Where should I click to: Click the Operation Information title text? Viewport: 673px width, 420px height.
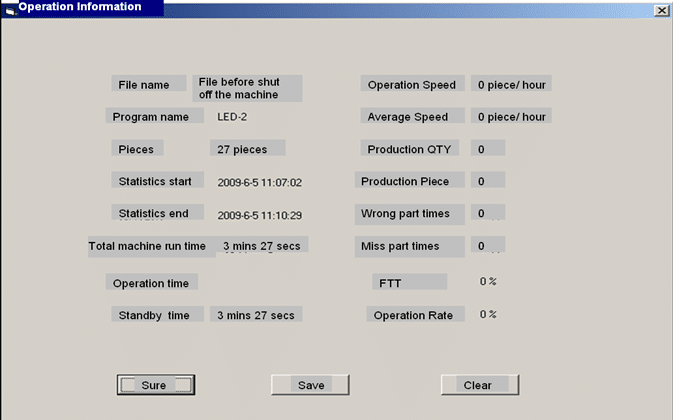click(x=80, y=7)
